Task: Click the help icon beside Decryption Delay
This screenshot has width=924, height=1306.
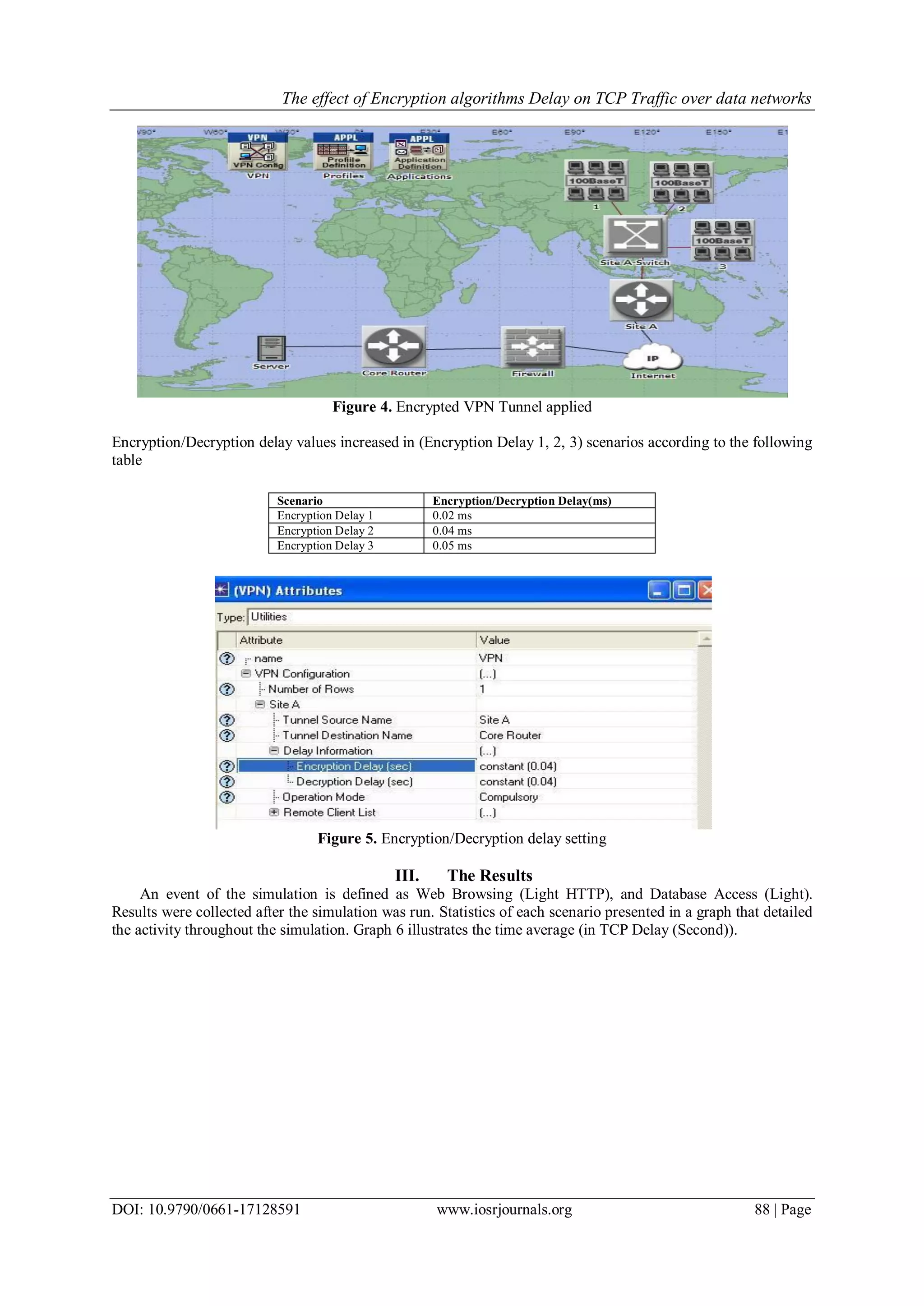Action: point(227,781)
